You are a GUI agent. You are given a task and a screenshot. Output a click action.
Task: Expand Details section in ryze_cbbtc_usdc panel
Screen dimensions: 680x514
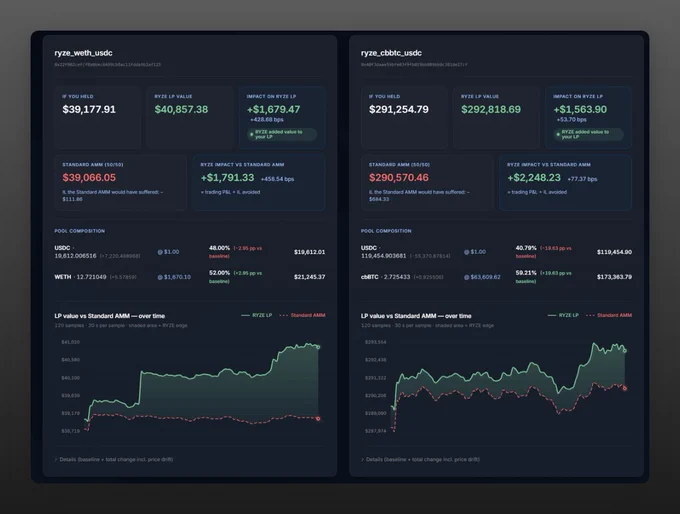click(421, 459)
